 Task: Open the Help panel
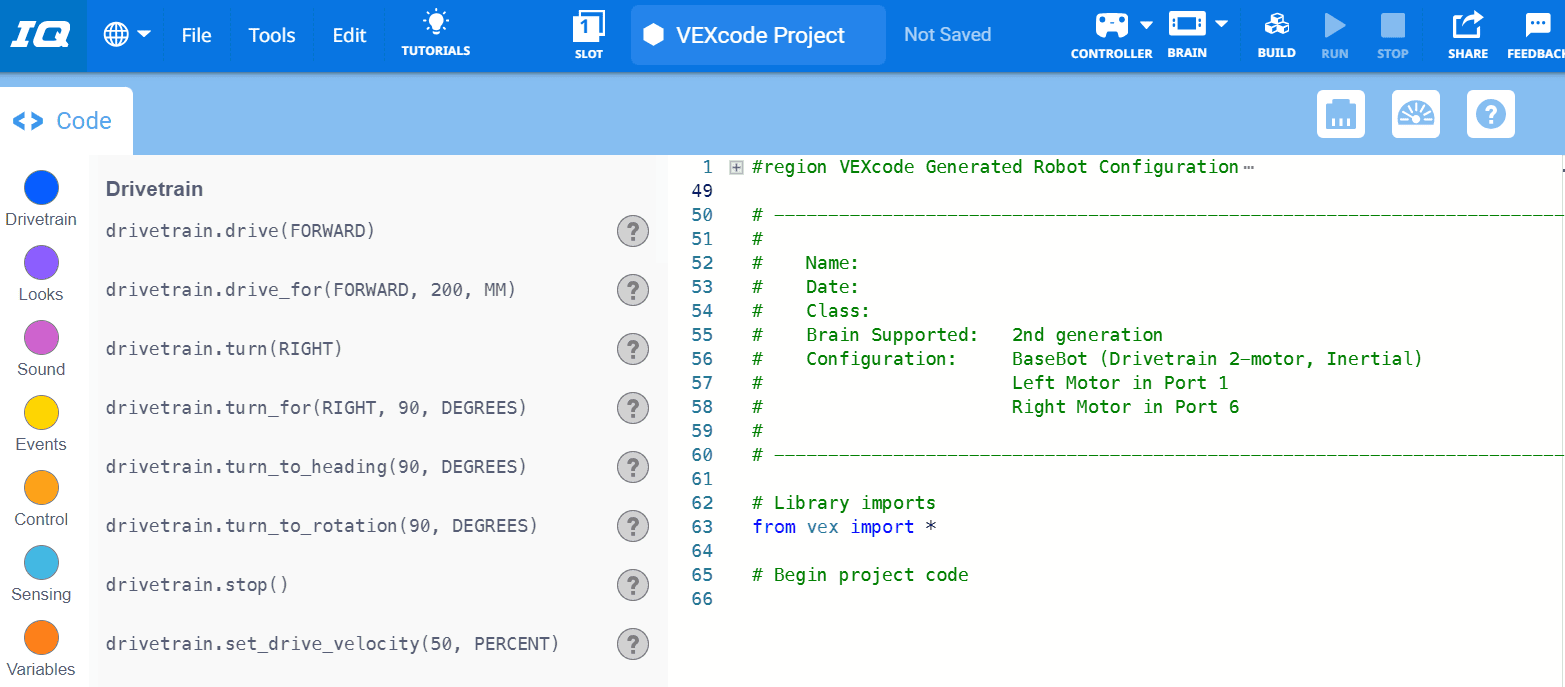point(1491,113)
